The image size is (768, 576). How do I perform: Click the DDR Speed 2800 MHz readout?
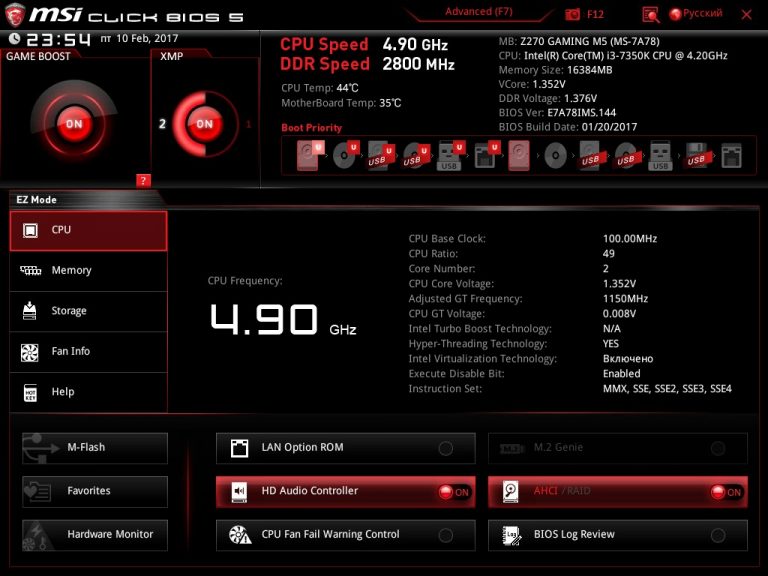(x=367, y=64)
